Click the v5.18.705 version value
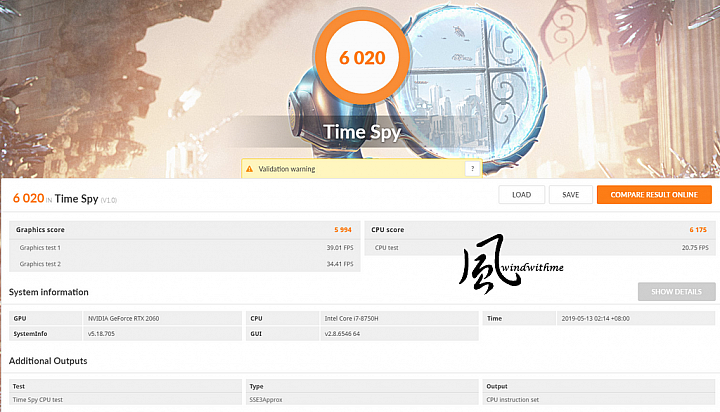Image resolution: width=720 pixels, height=412 pixels. point(101,334)
